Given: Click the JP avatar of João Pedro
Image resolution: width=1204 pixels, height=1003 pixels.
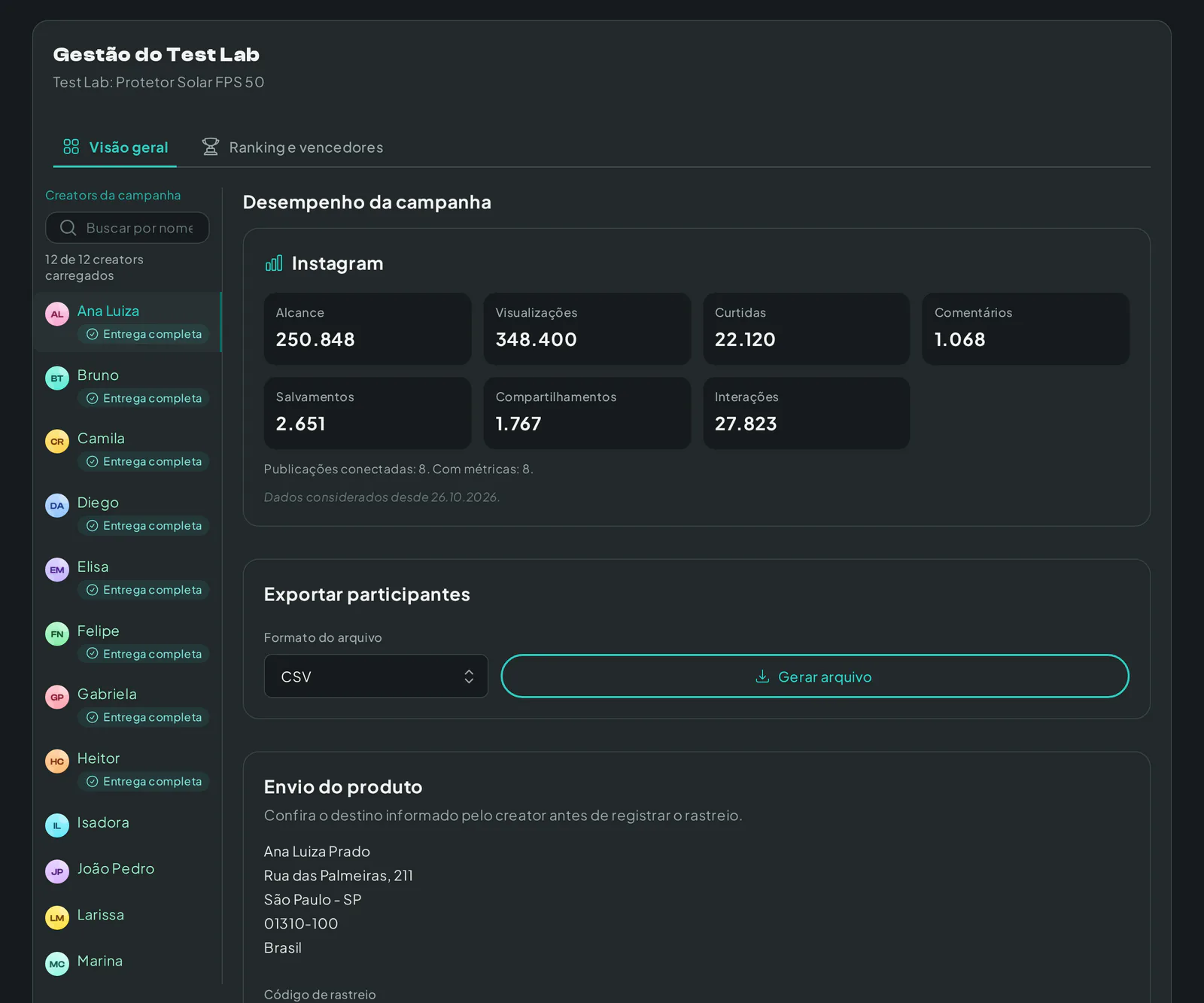Looking at the screenshot, I should pyautogui.click(x=57, y=871).
